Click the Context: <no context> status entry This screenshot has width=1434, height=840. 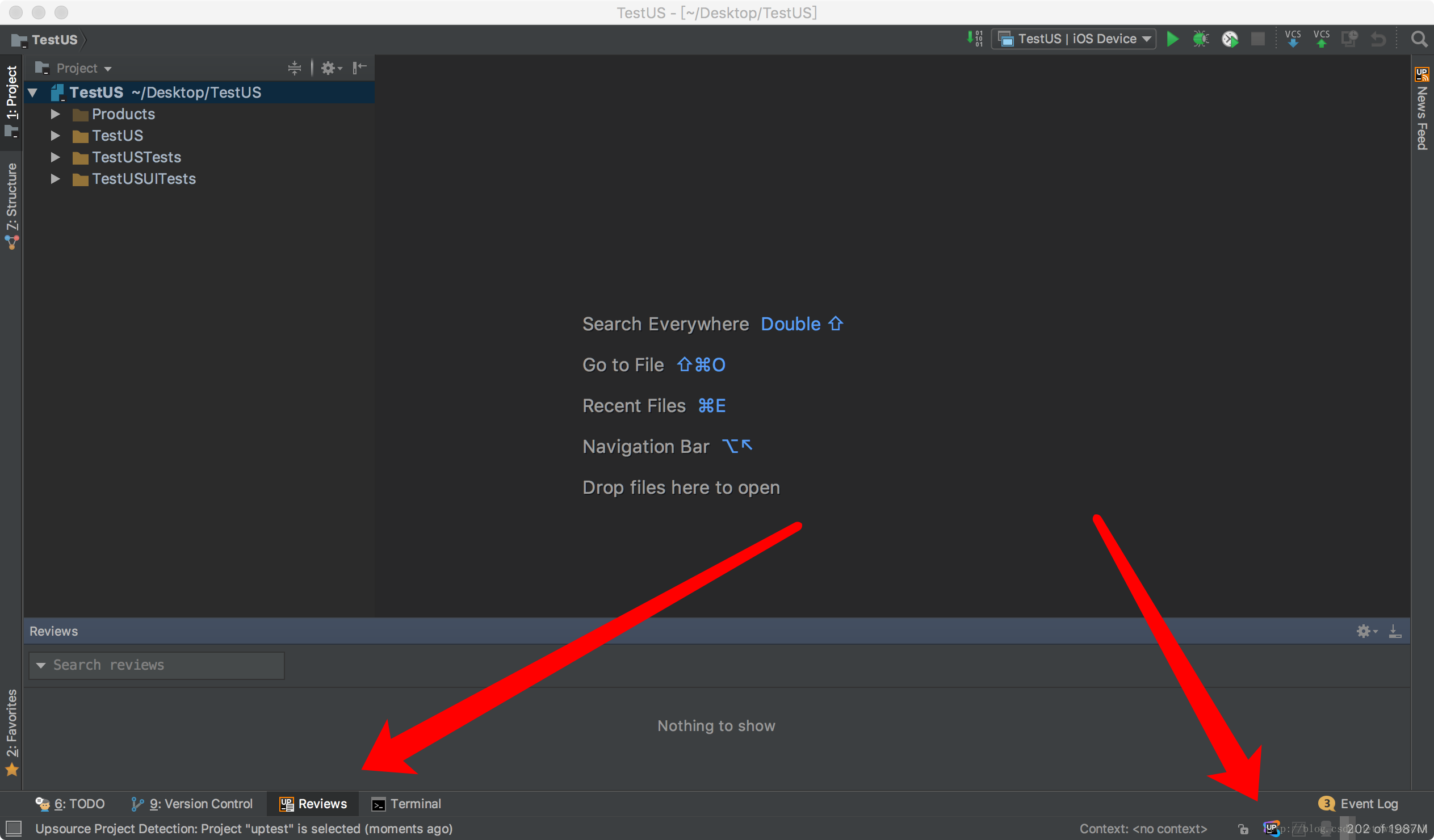tap(1144, 829)
